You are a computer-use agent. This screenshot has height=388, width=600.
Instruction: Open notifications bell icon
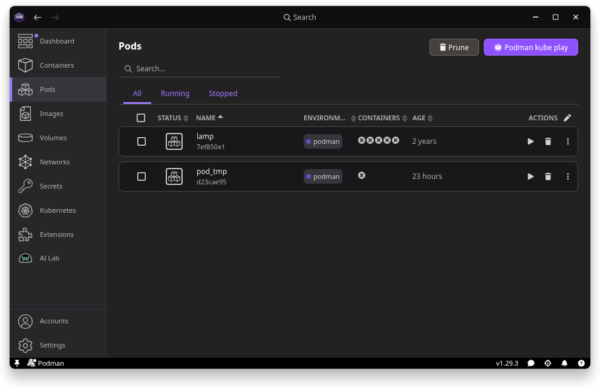564,363
